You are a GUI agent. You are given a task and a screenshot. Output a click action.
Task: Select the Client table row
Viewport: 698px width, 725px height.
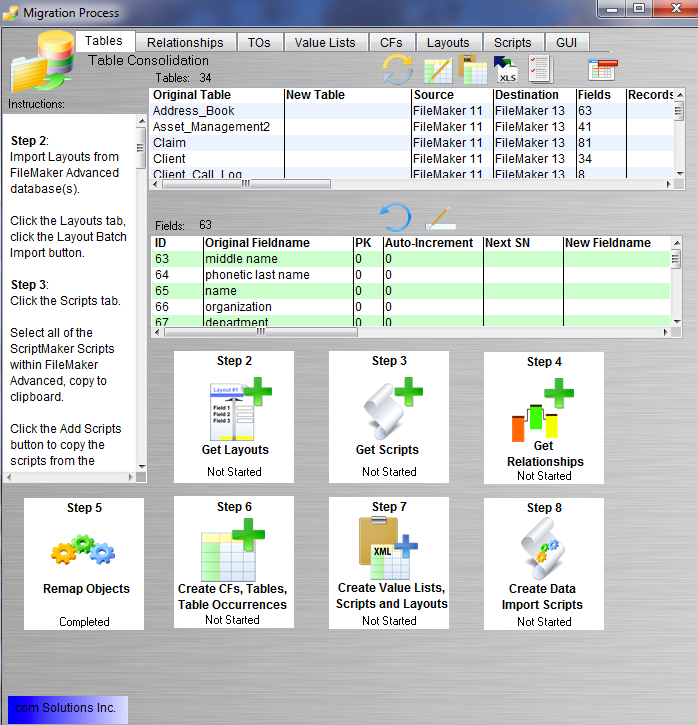coord(412,159)
